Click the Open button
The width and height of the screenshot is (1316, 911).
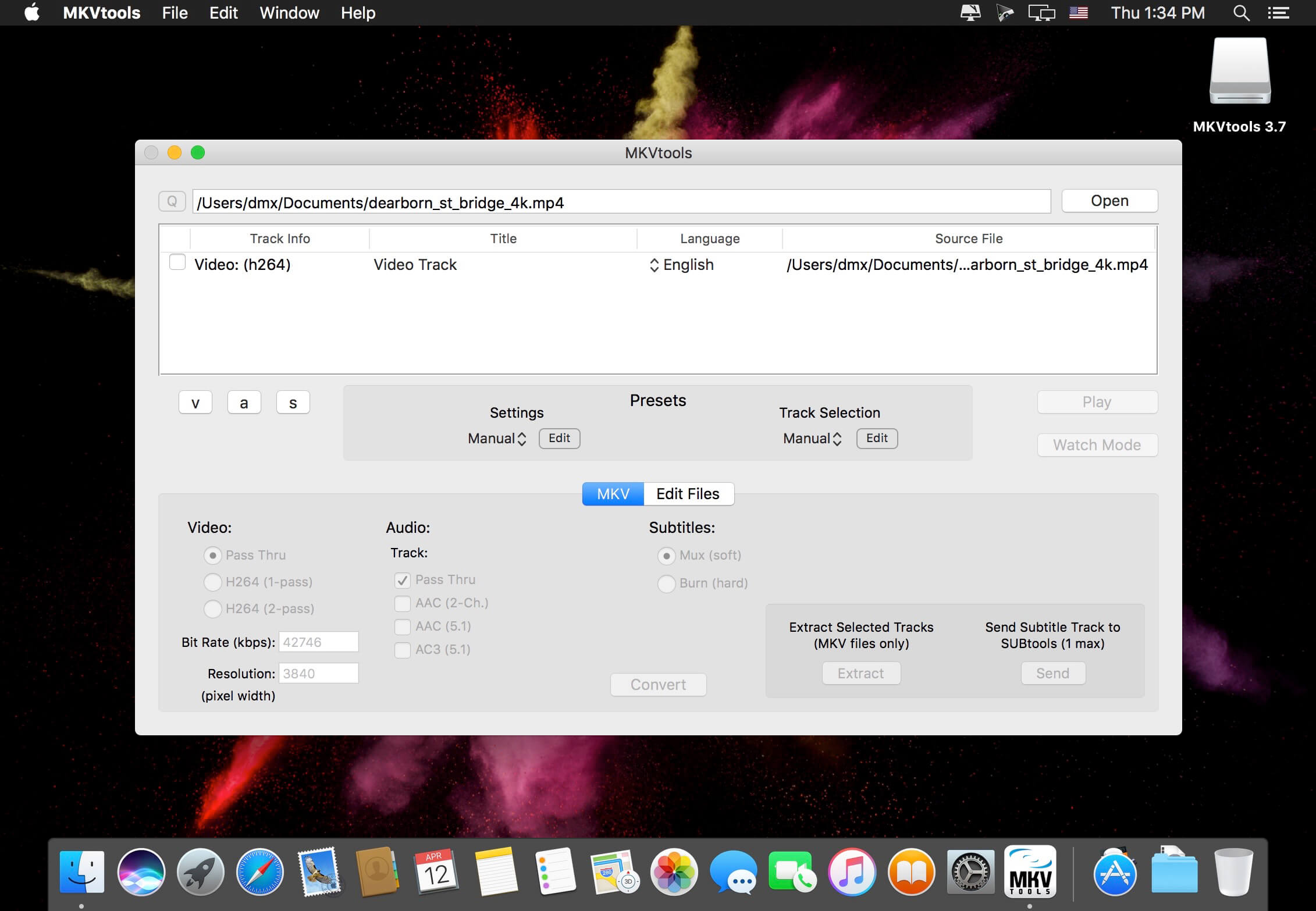click(1109, 201)
